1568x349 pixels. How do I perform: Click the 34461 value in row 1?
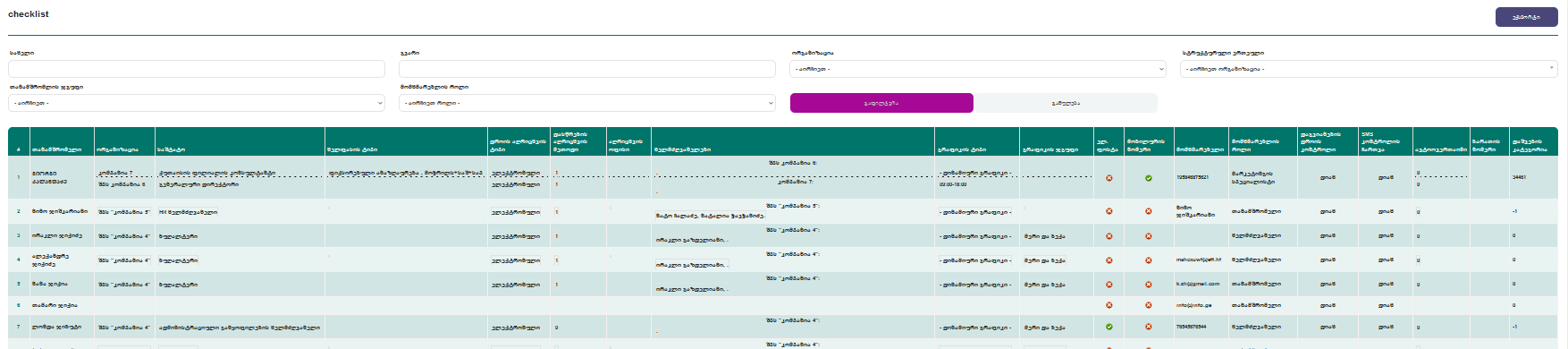point(1519,177)
